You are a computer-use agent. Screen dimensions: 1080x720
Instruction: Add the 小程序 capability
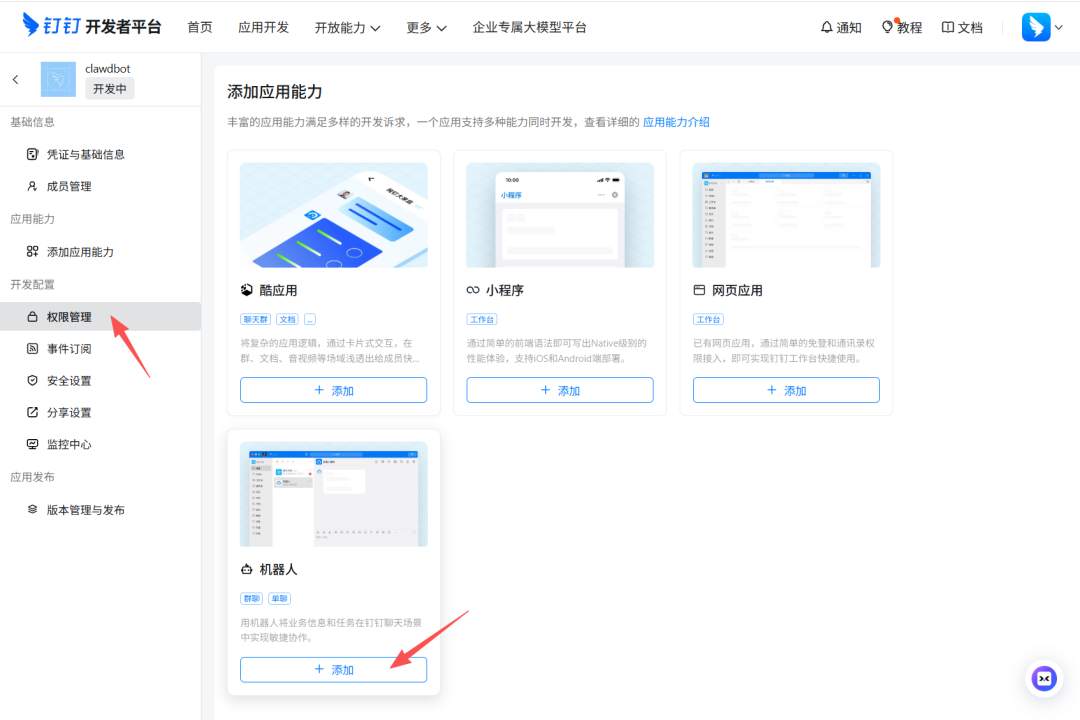pos(560,390)
